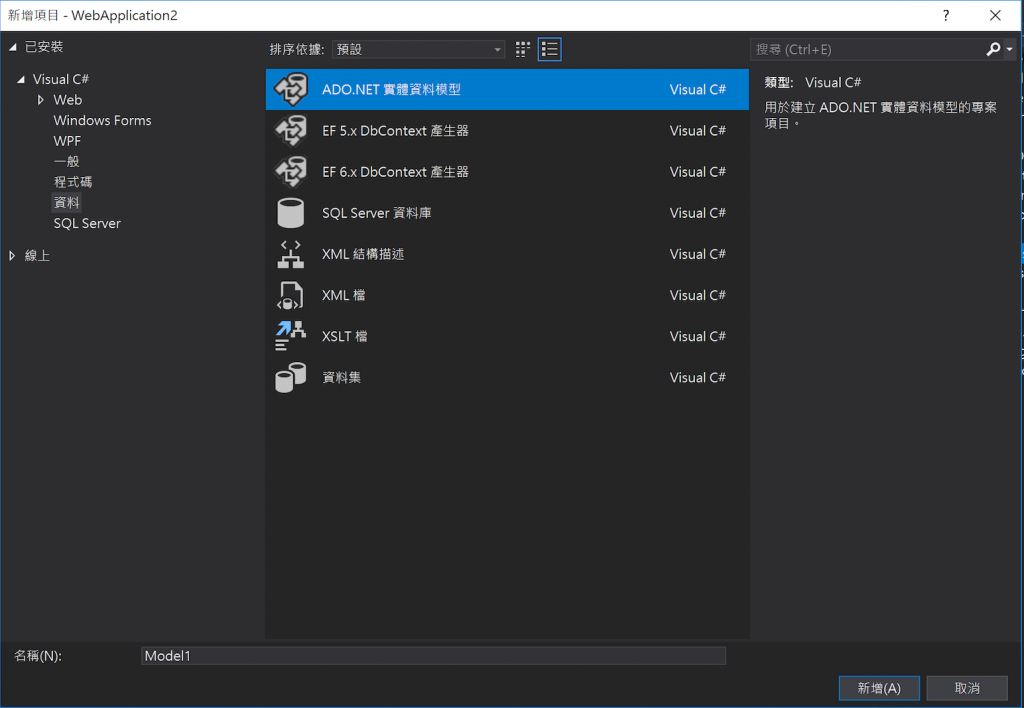The image size is (1024, 708).
Task: Select the 'SQL Server 資料庫' text
Action: click(x=377, y=213)
